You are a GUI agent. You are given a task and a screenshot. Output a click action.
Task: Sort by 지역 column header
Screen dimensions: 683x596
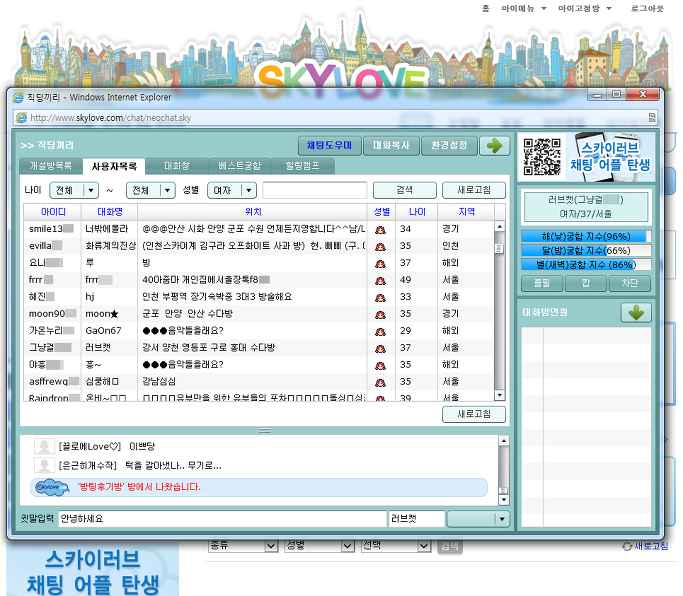coord(466,212)
